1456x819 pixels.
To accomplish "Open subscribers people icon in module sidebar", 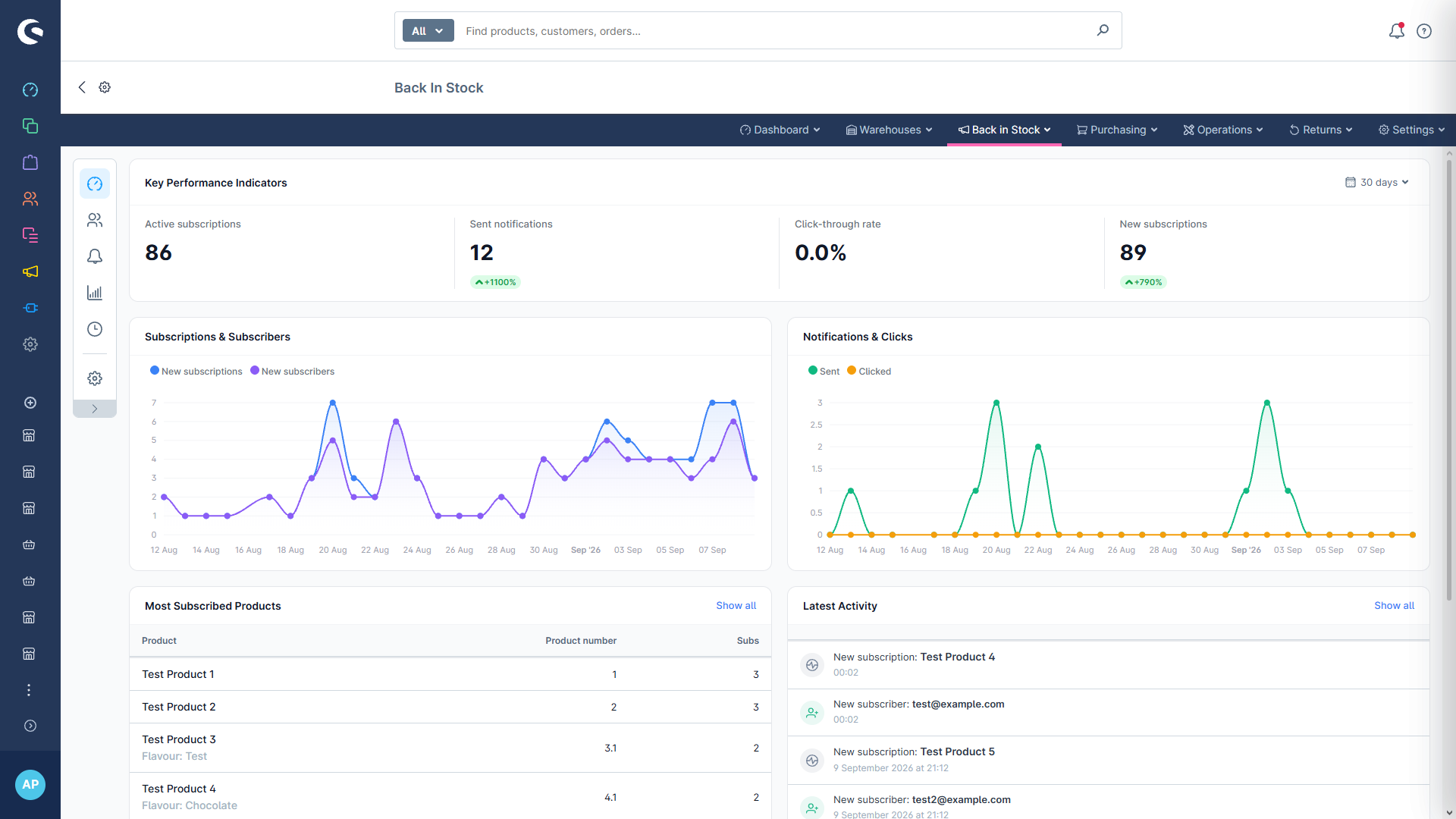I will 95,220.
